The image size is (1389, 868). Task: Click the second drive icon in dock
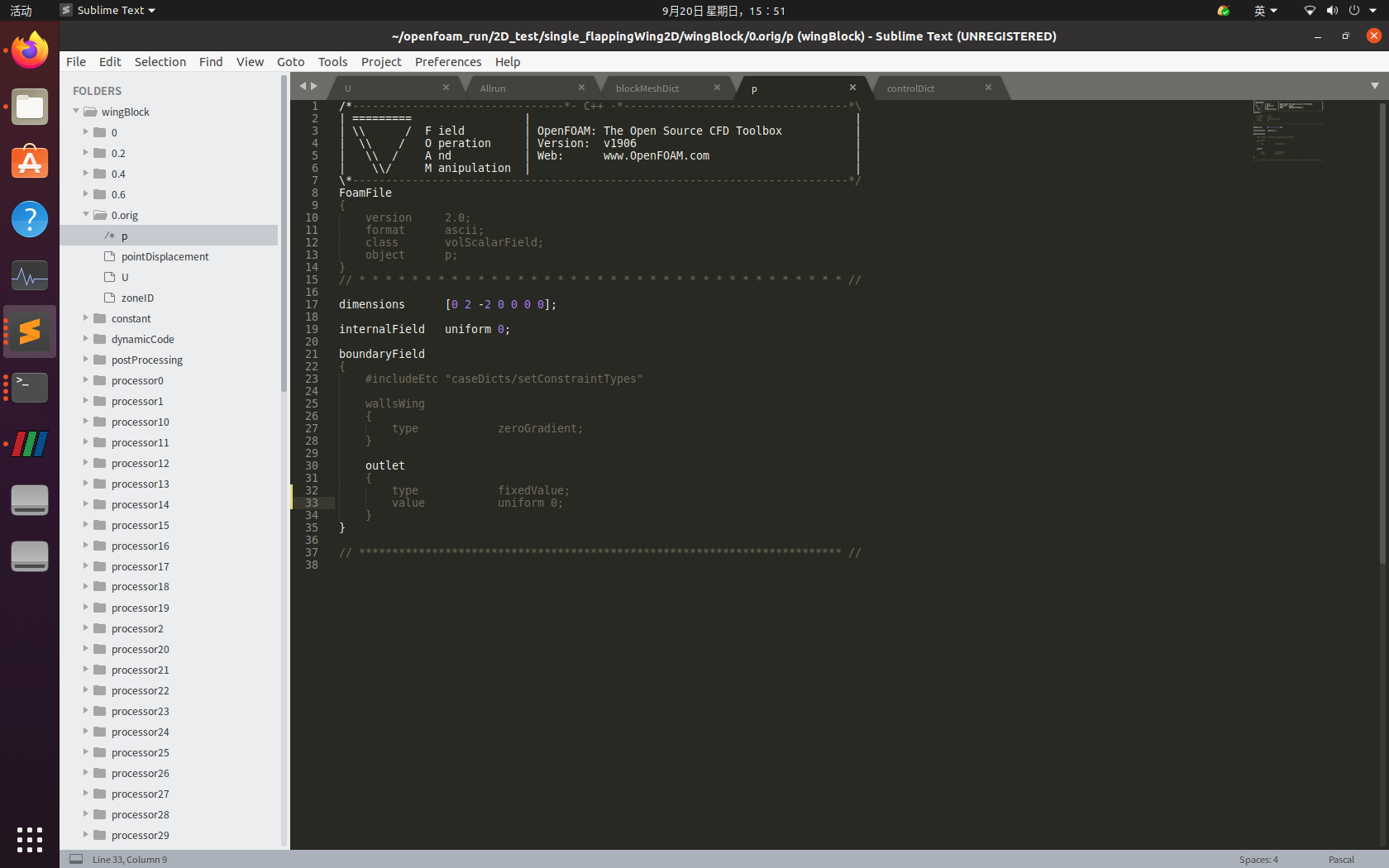click(x=30, y=556)
